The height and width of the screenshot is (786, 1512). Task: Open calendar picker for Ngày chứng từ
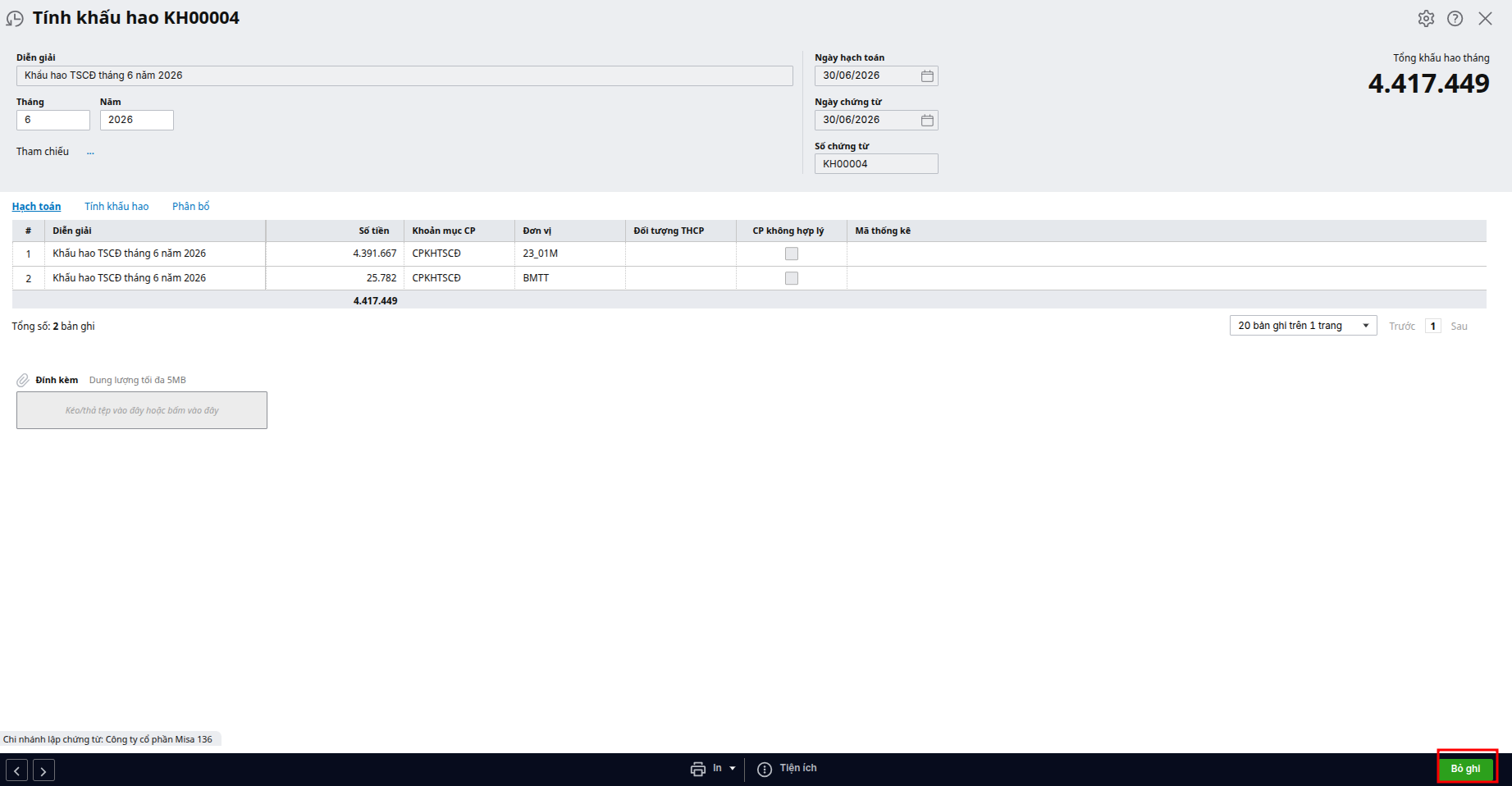pos(927,120)
